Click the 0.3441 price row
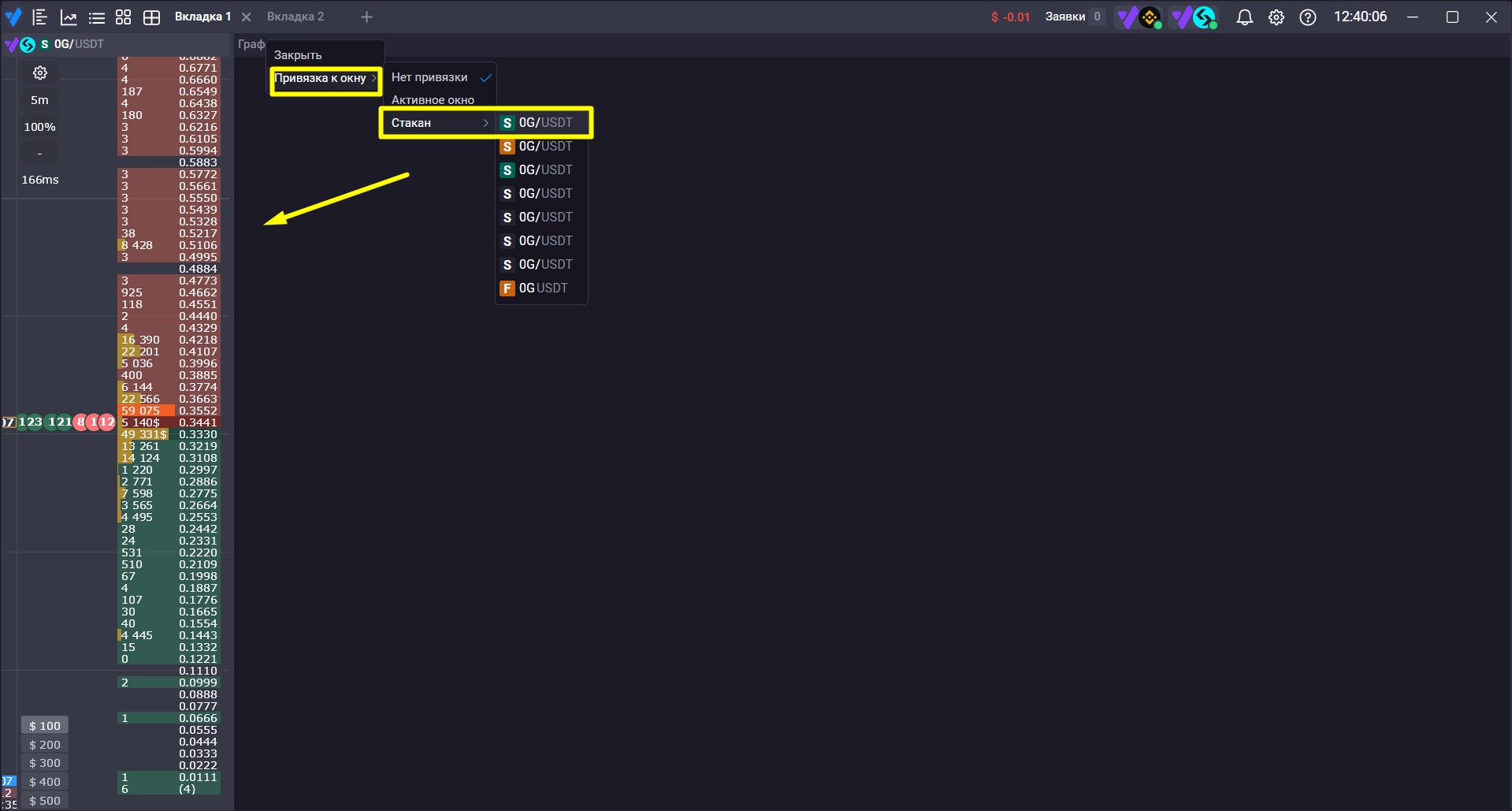The height and width of the screenshot is (811, 1512). point(169,422)
